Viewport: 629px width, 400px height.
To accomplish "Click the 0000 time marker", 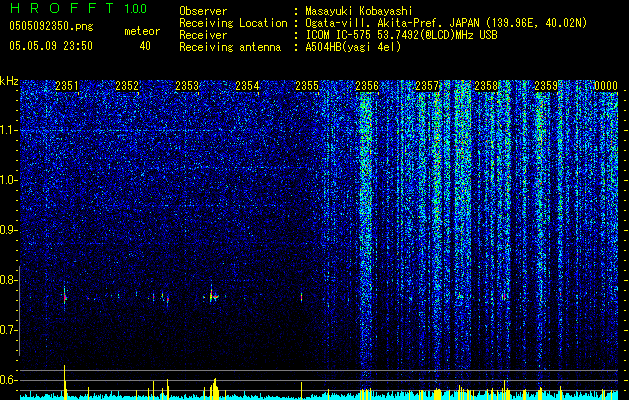I will click(606, 86).
